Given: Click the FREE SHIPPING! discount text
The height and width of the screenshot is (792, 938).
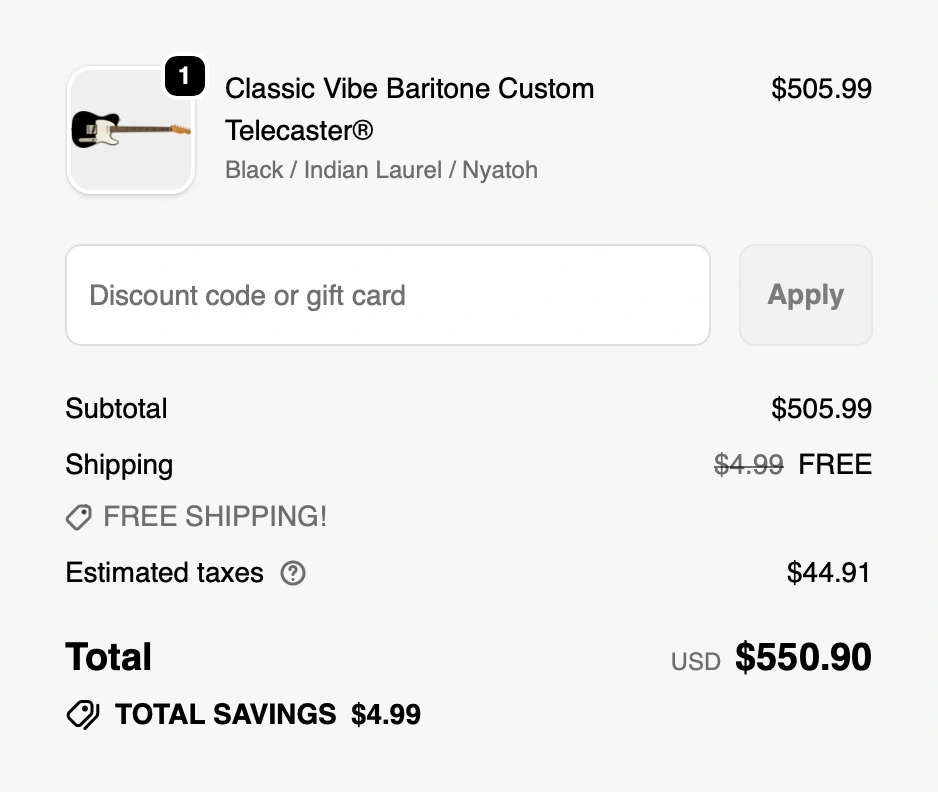Looking at the screenshot, I should 215,517.
